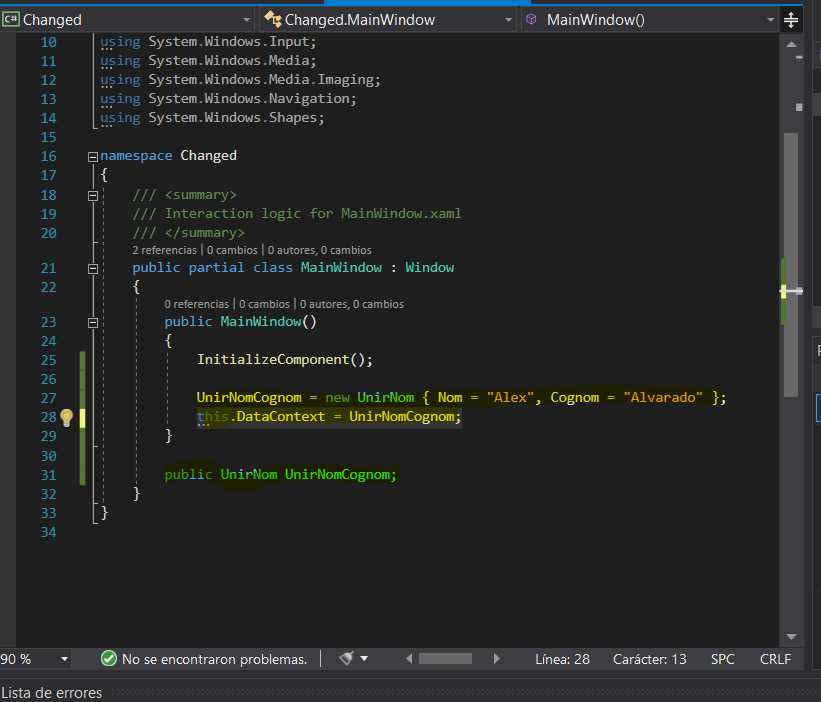Toggle the CRLF line ending indicator

click(775, 659)
